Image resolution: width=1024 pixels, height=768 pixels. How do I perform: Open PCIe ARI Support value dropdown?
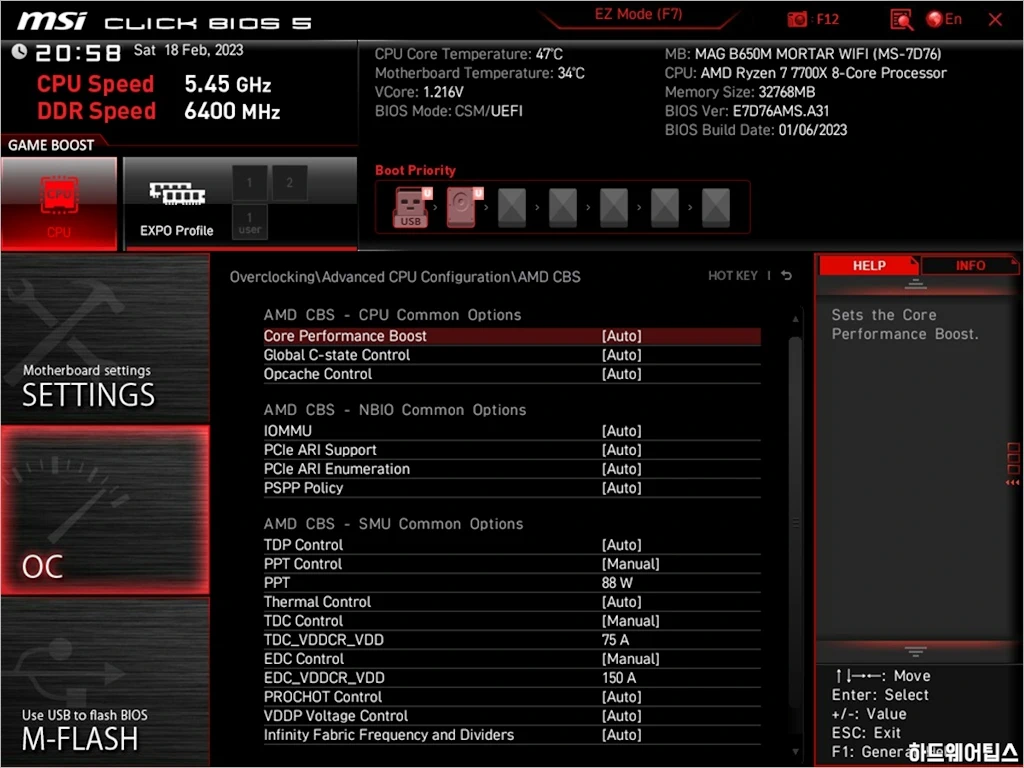(x=622, y=450)
